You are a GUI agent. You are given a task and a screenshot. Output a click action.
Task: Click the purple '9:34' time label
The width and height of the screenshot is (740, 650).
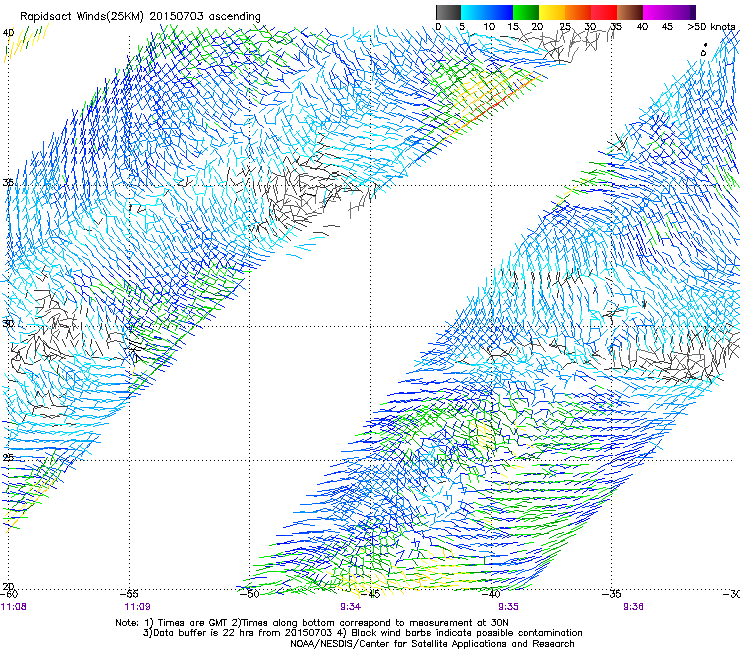click(350, 607)
